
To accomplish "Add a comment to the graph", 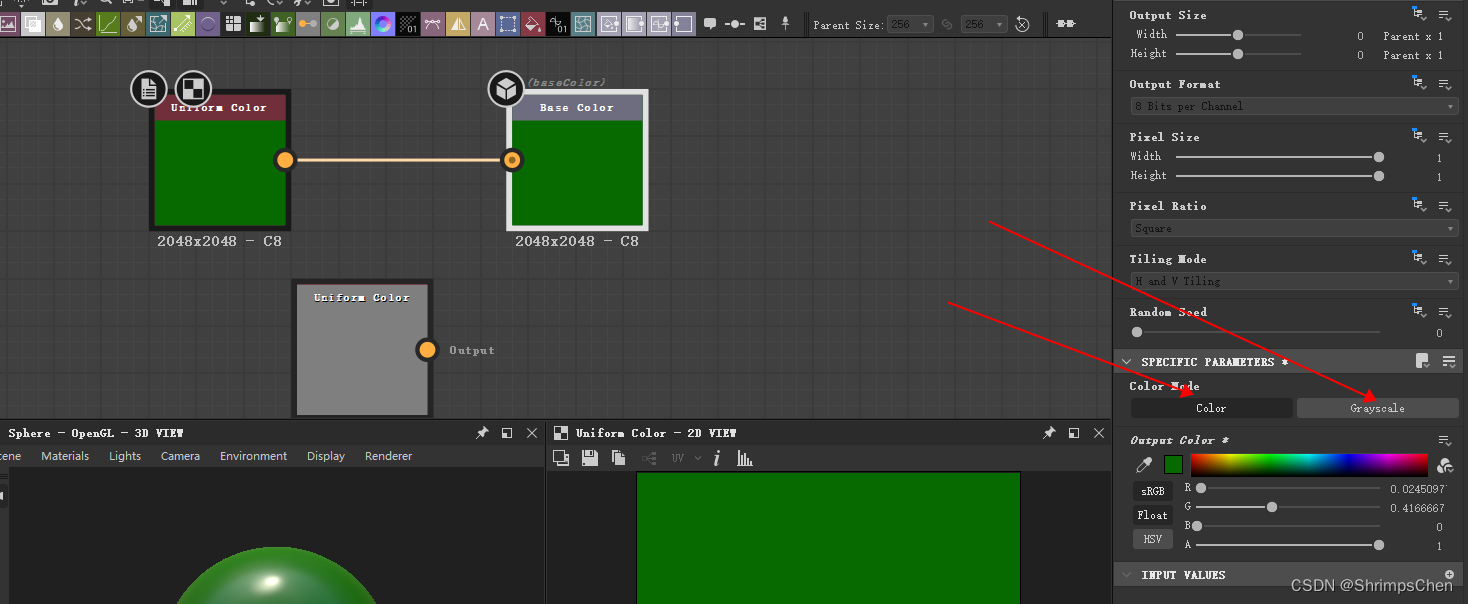I will pos(710,23).
